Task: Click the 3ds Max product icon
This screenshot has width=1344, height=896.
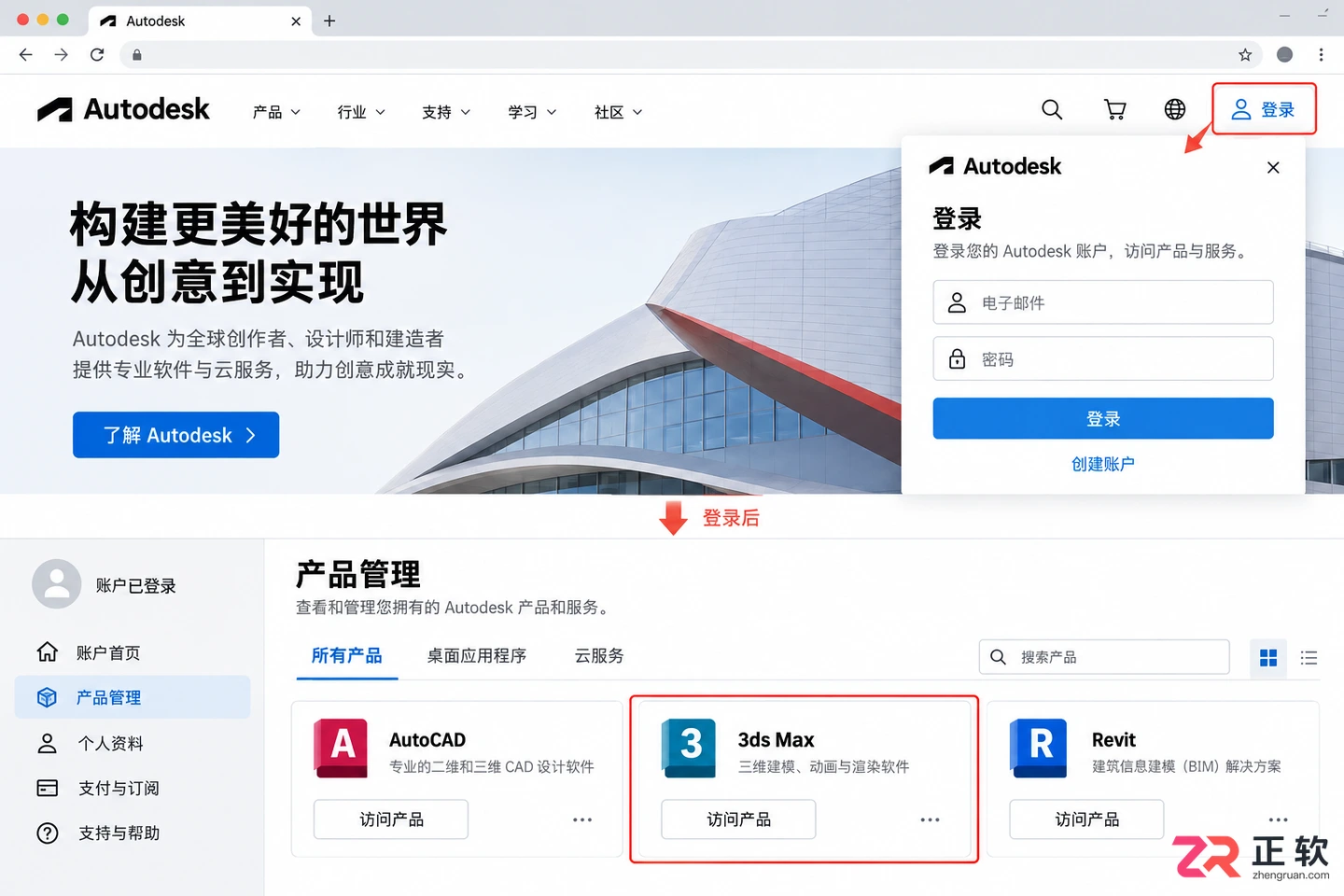Action: 689,748
